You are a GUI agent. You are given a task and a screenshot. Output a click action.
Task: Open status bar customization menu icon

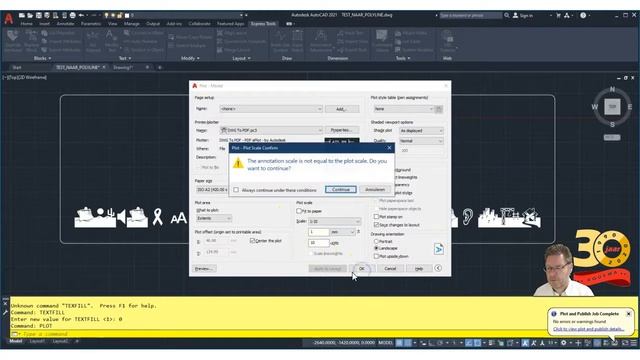click(633, 343)
